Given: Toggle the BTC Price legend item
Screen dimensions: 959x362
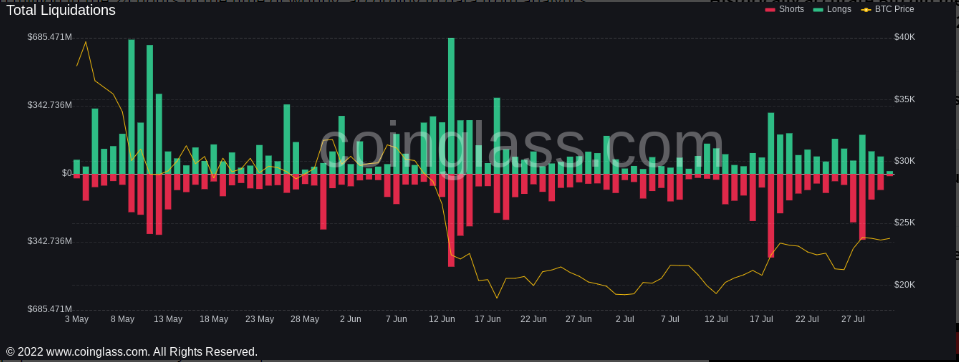Looking at the screenshot, I should 887,9.
